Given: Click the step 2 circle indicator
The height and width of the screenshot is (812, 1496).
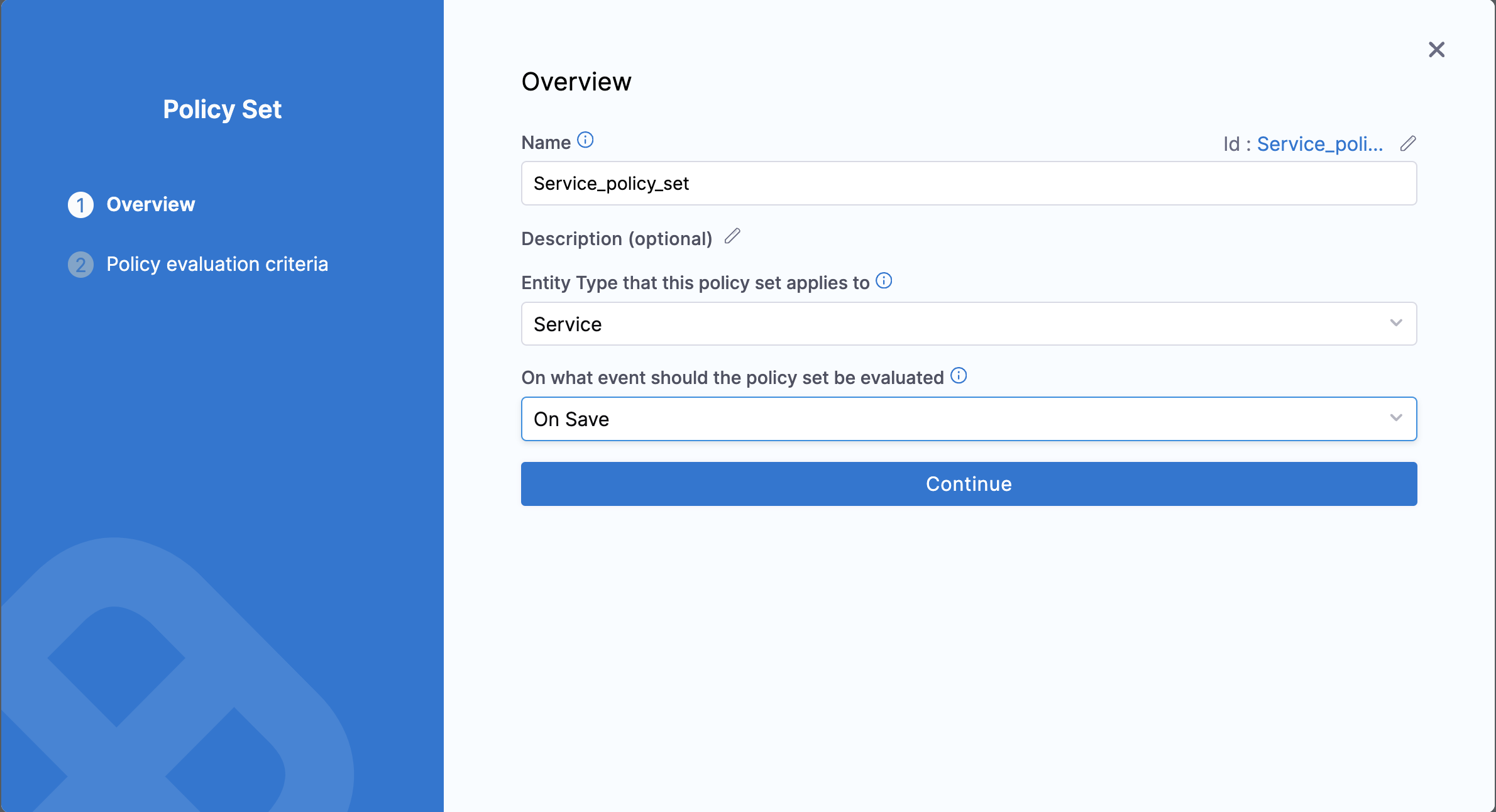Looking at the screenshot, I should click(x=80, y=264).
